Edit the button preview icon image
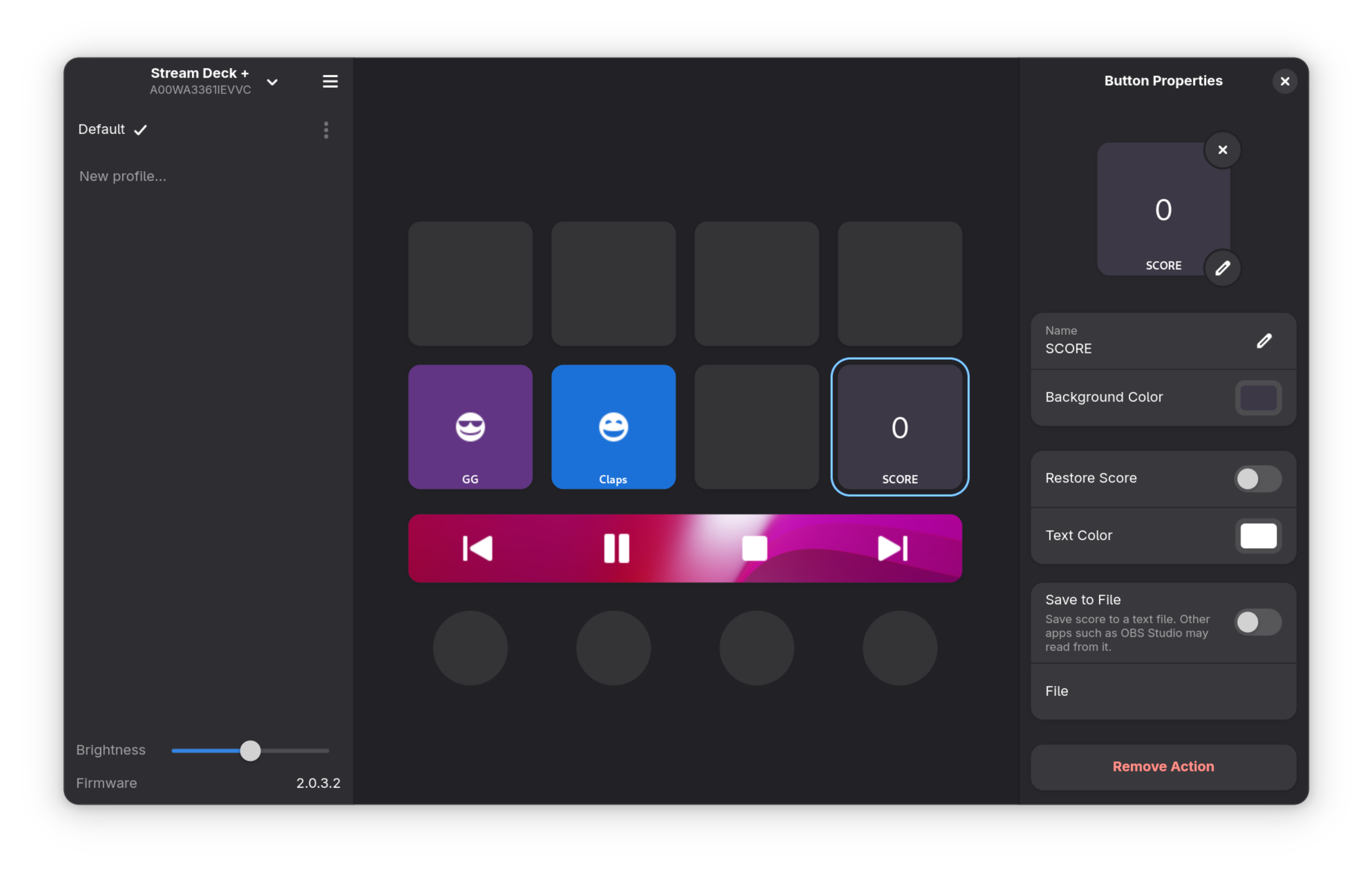1372x874 pixels. coord(1222,268)
